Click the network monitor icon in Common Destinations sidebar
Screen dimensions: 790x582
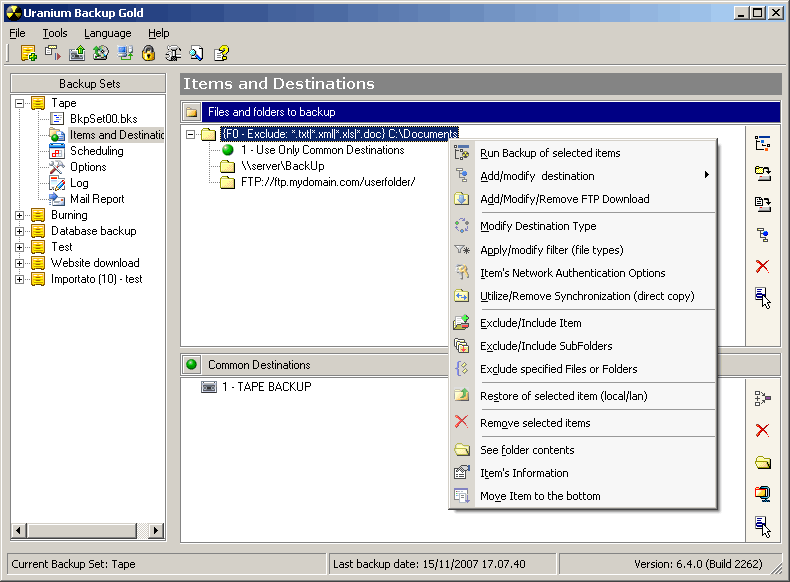763,493
